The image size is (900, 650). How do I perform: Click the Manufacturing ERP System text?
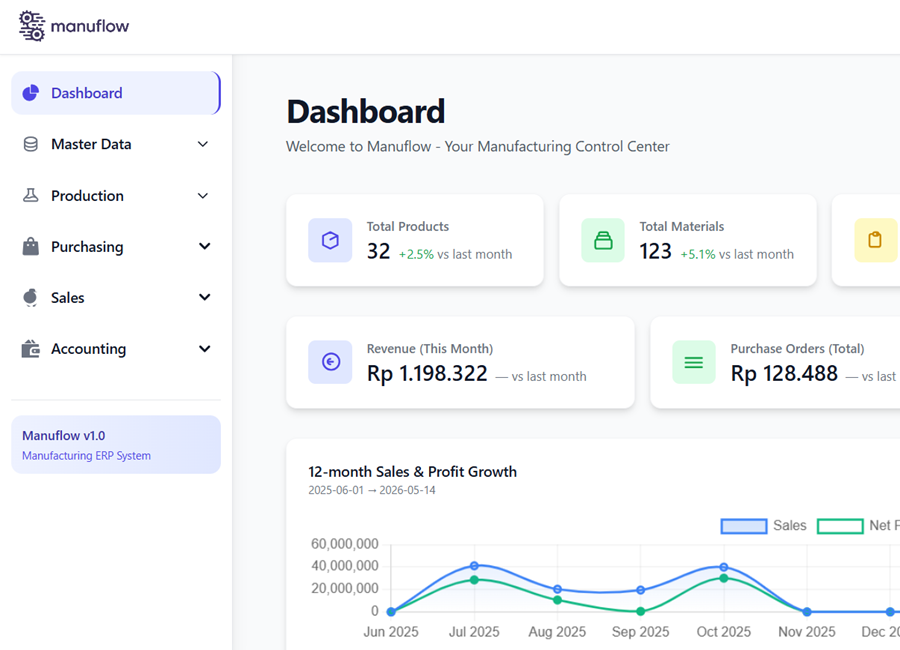click(87, 455)
